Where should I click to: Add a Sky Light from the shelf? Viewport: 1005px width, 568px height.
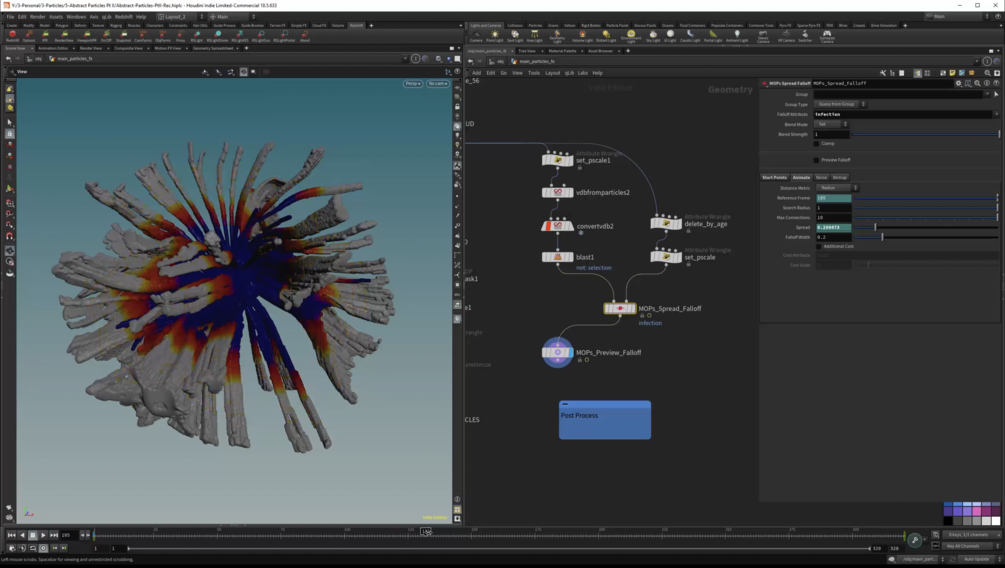(652, 35)
